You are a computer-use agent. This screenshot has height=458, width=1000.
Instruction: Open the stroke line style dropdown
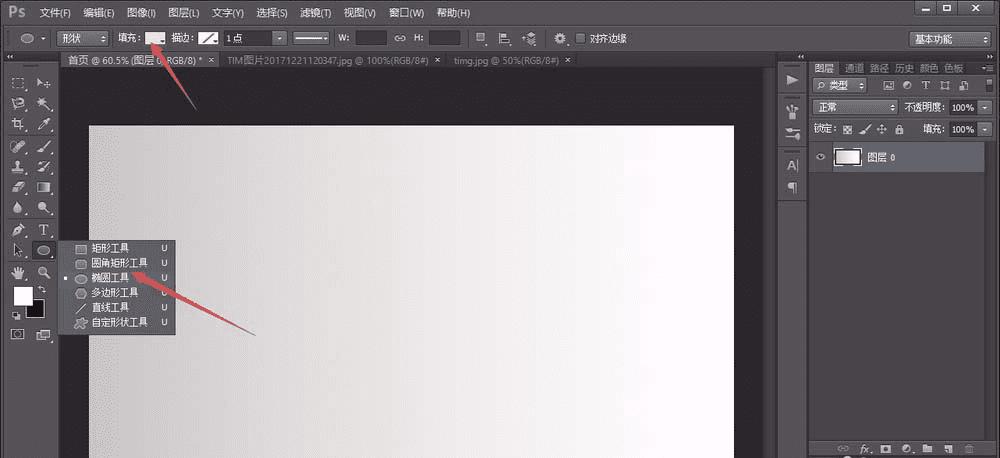[311, 38]
